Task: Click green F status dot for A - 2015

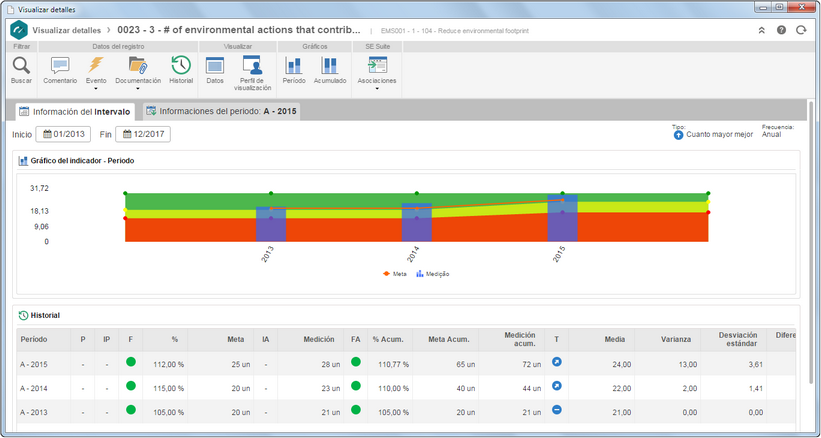Action: [x=131, y=362]
